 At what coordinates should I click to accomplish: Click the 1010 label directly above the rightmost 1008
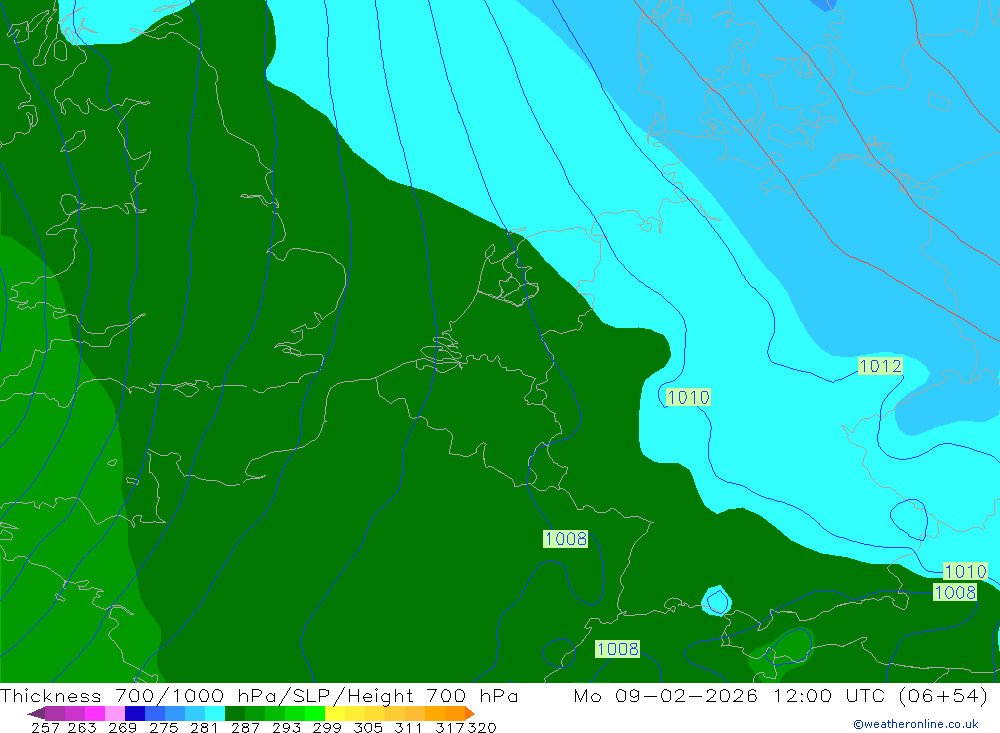pyautogui.click(x=965, y=571)
